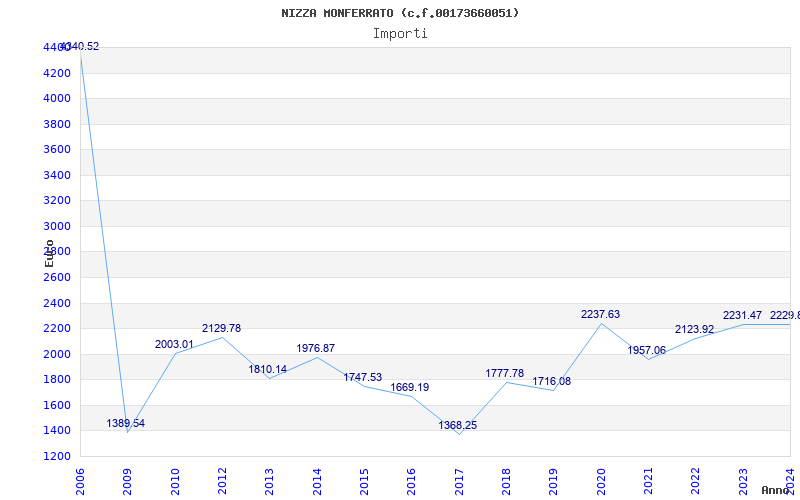Click the 2017 x-axis year label
The height and width of the screenshot is (500, 800).
[x=459, y=482]
